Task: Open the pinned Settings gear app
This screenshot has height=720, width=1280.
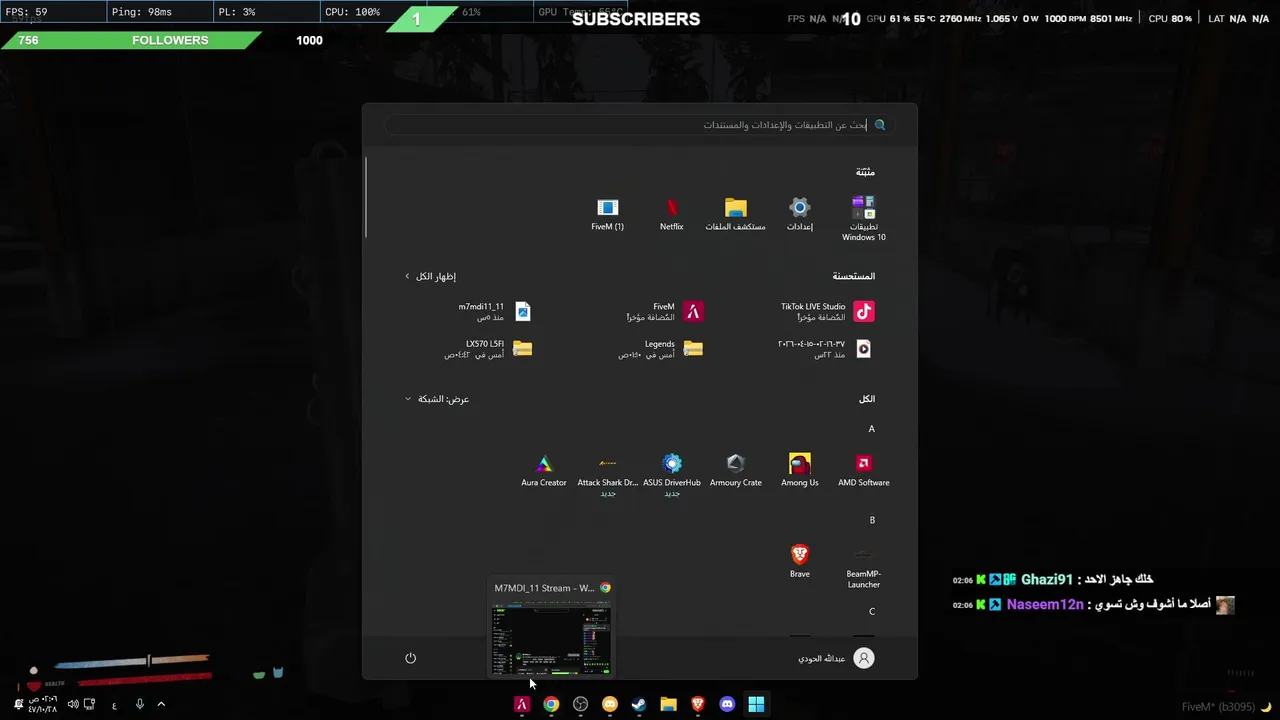Action: tap(800, 214)
